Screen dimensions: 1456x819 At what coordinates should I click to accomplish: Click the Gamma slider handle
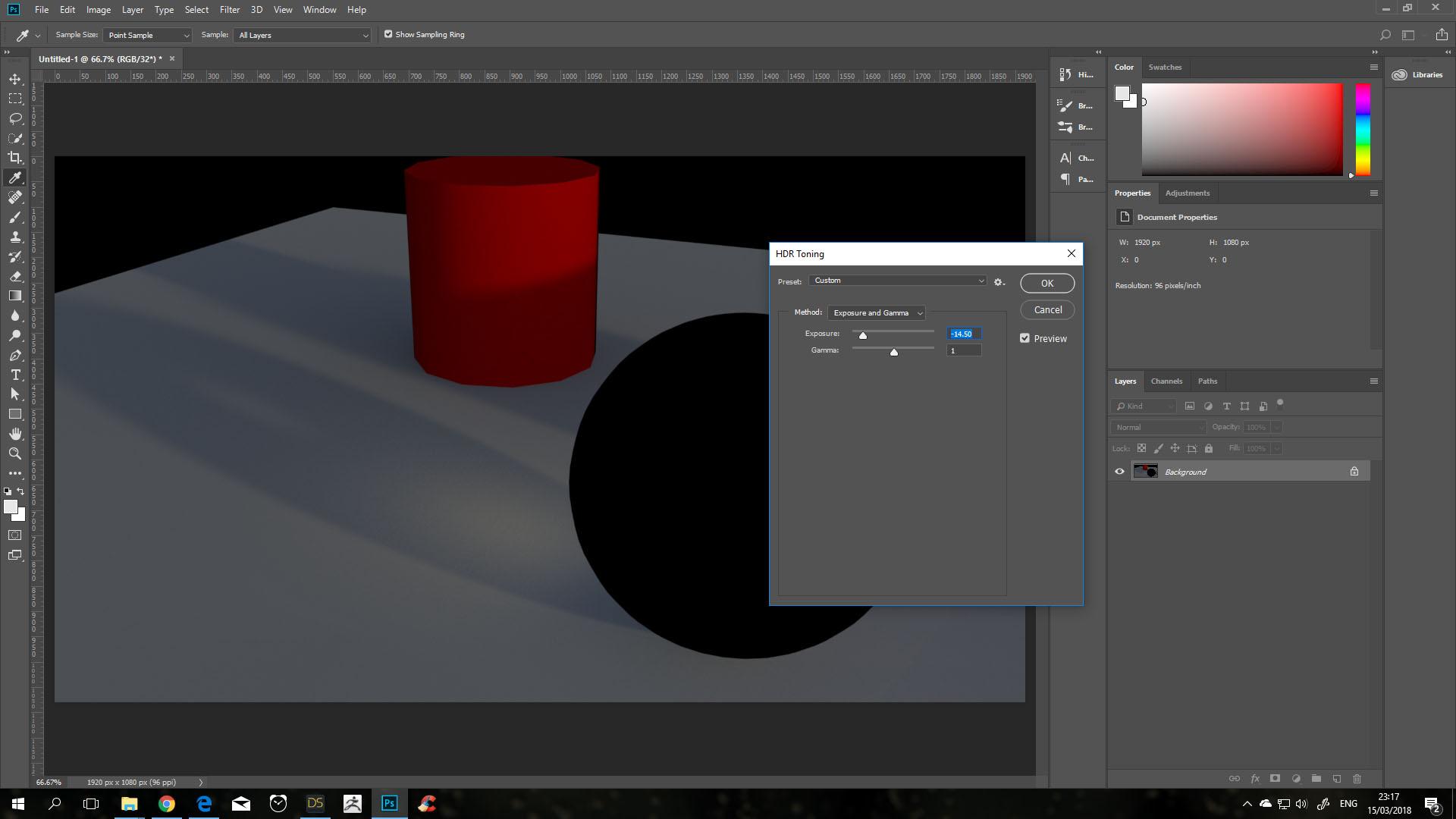[x=894, y=352]
